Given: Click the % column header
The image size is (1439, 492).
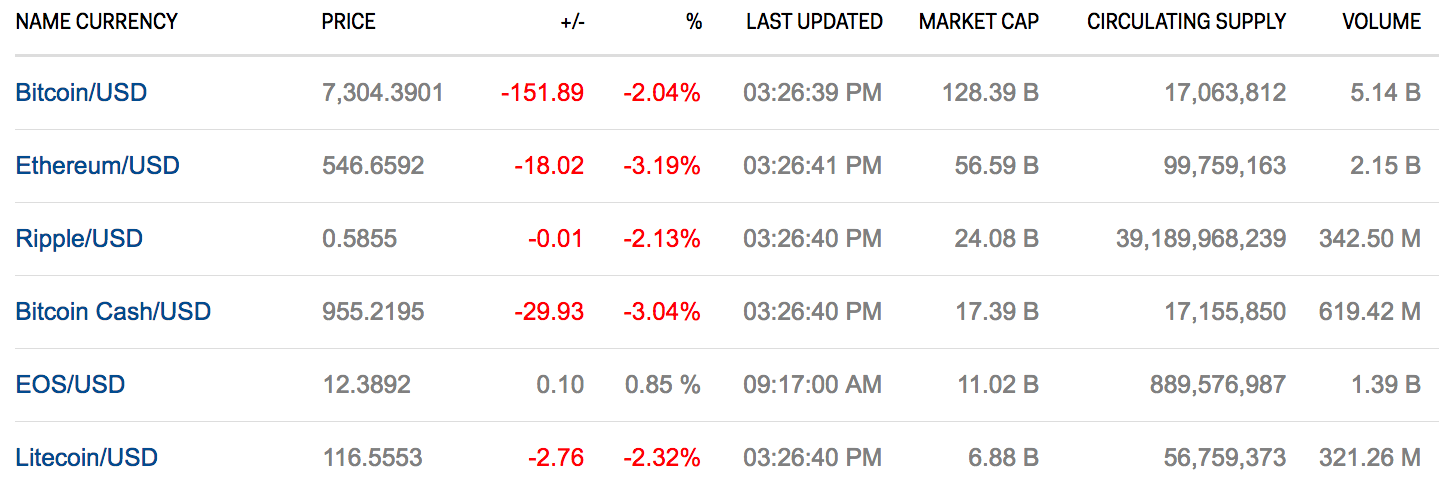Looking at the screenshot, I should [694, 21].
